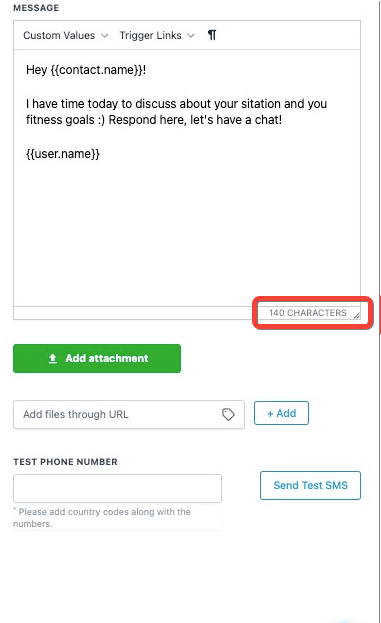Click the MESSAGE section label
This screenshot has height=623, width=381.
[x=36, y=8]
